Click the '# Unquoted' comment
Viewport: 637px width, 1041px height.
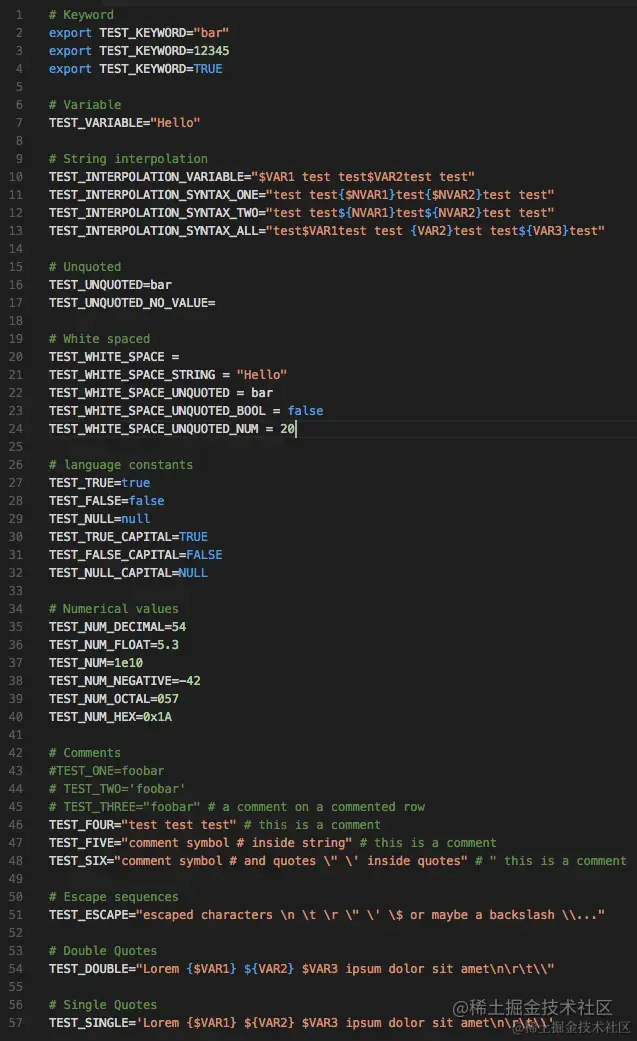(x=85, y=266)
